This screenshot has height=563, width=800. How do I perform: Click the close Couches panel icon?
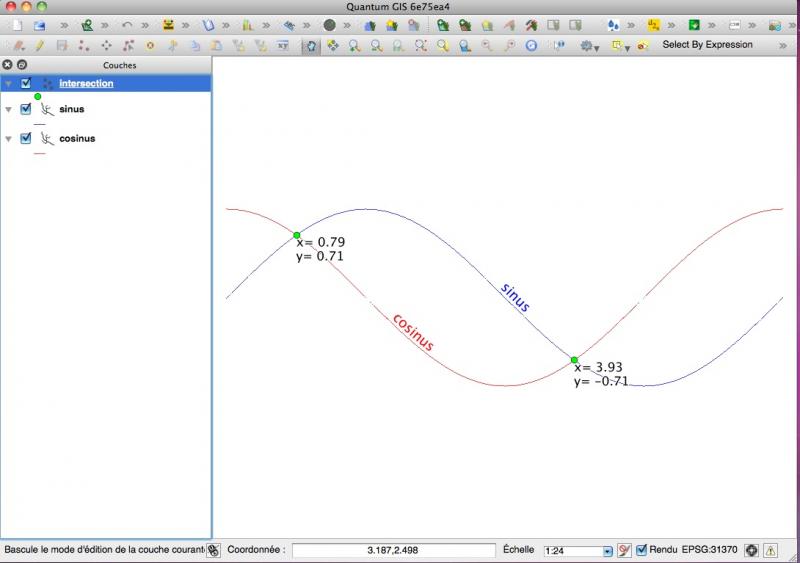(8, 65)
